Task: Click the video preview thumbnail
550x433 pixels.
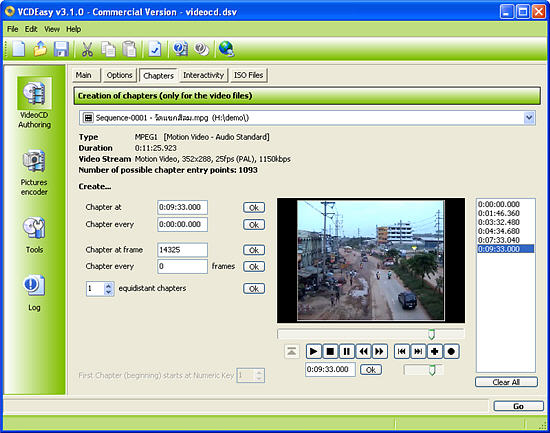Action: 371,260
